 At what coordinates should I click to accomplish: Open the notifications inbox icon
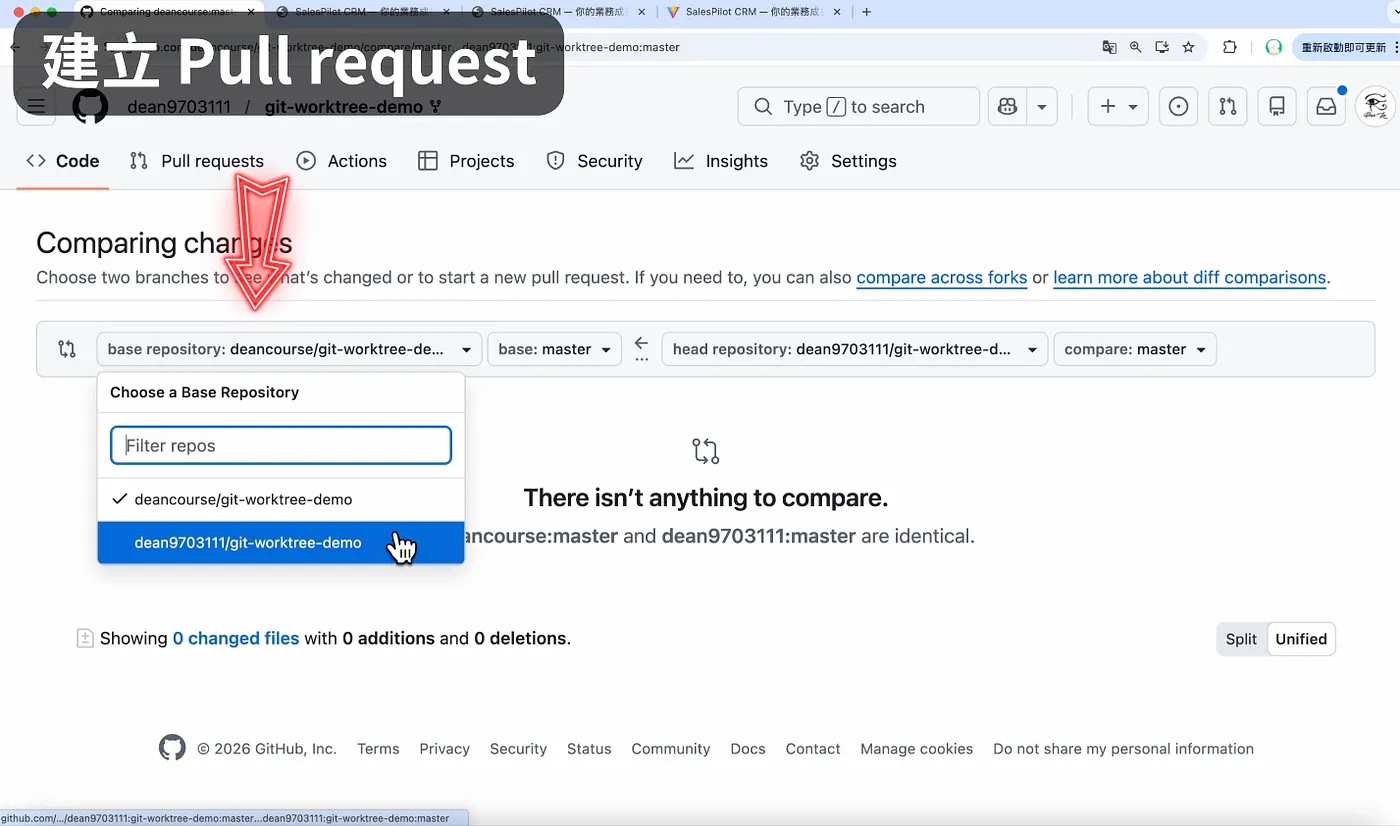coord(1326,107)
